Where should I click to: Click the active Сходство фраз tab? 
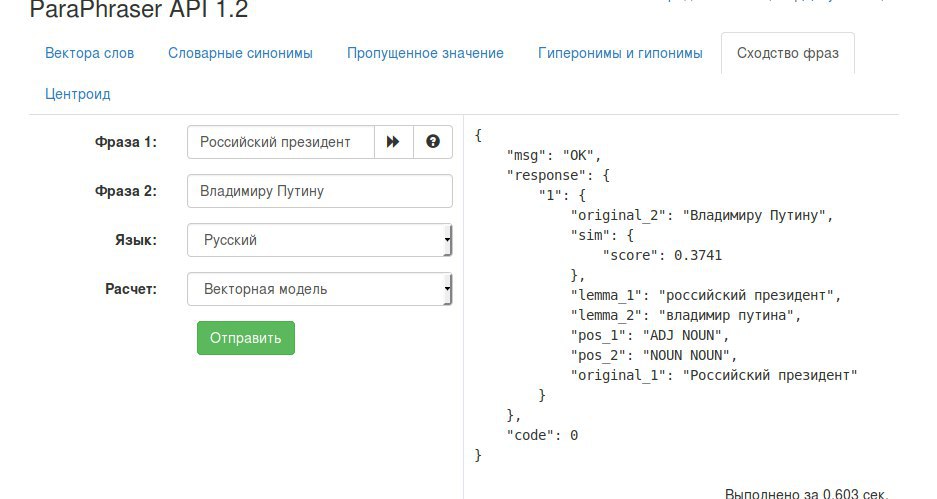(x=788, y=53)
